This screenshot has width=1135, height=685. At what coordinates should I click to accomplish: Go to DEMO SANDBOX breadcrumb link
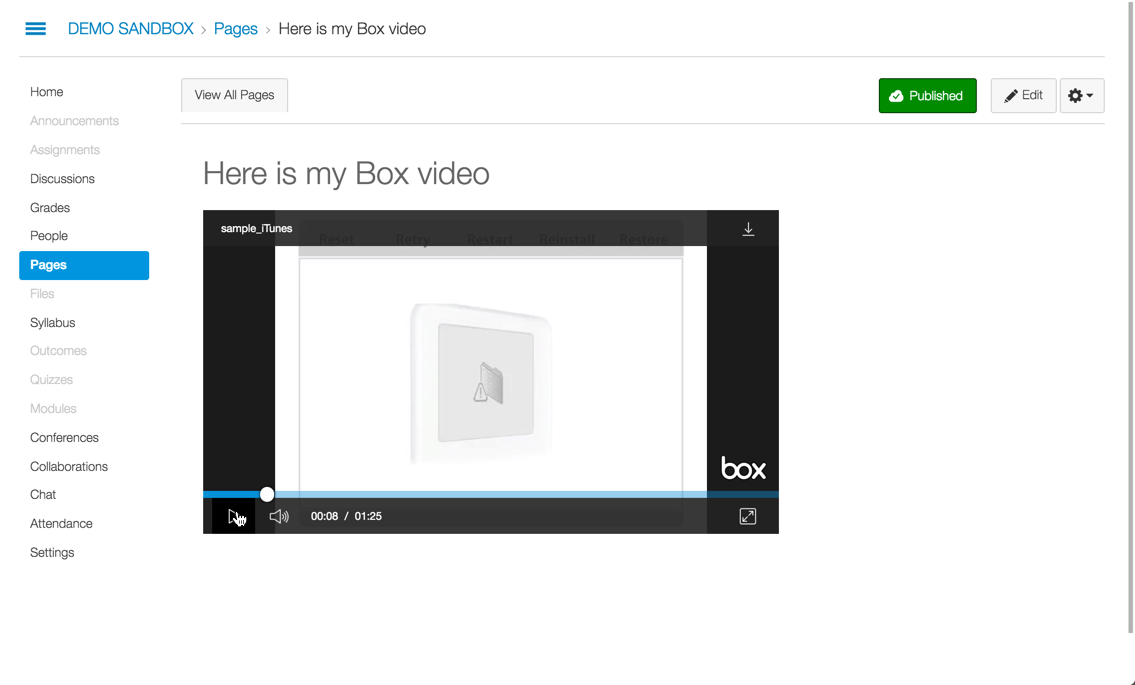click(x=130, y=29)
